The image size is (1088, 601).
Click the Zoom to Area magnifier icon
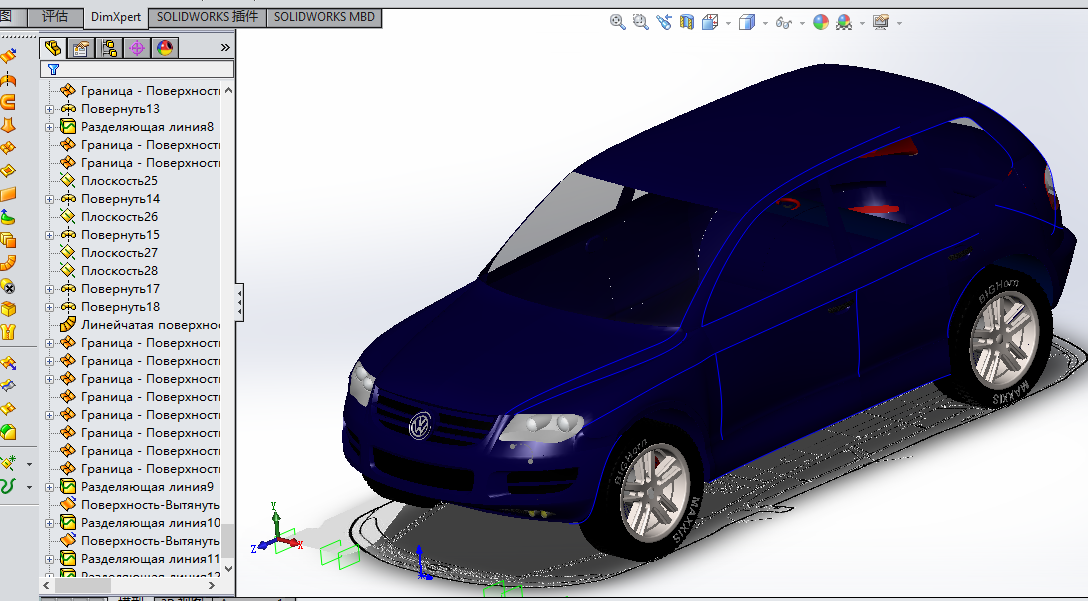tap(641, 22)
